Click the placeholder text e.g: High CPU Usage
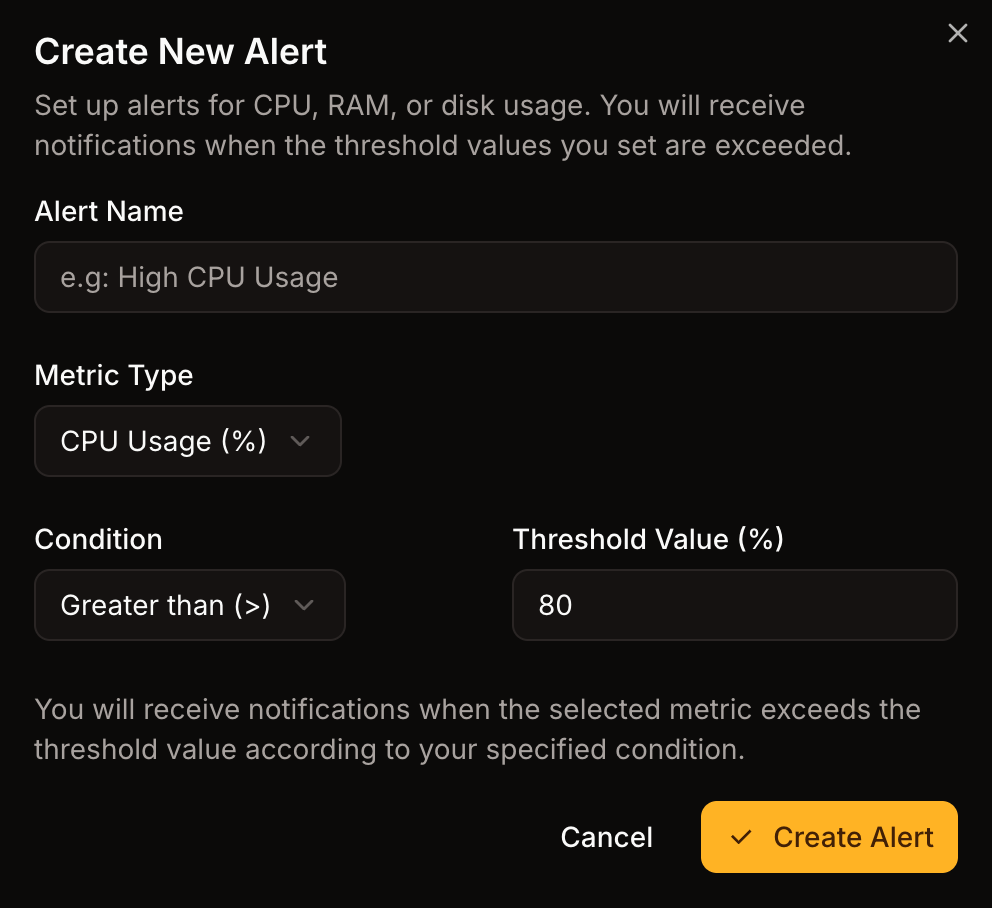 tap(198, 277)
